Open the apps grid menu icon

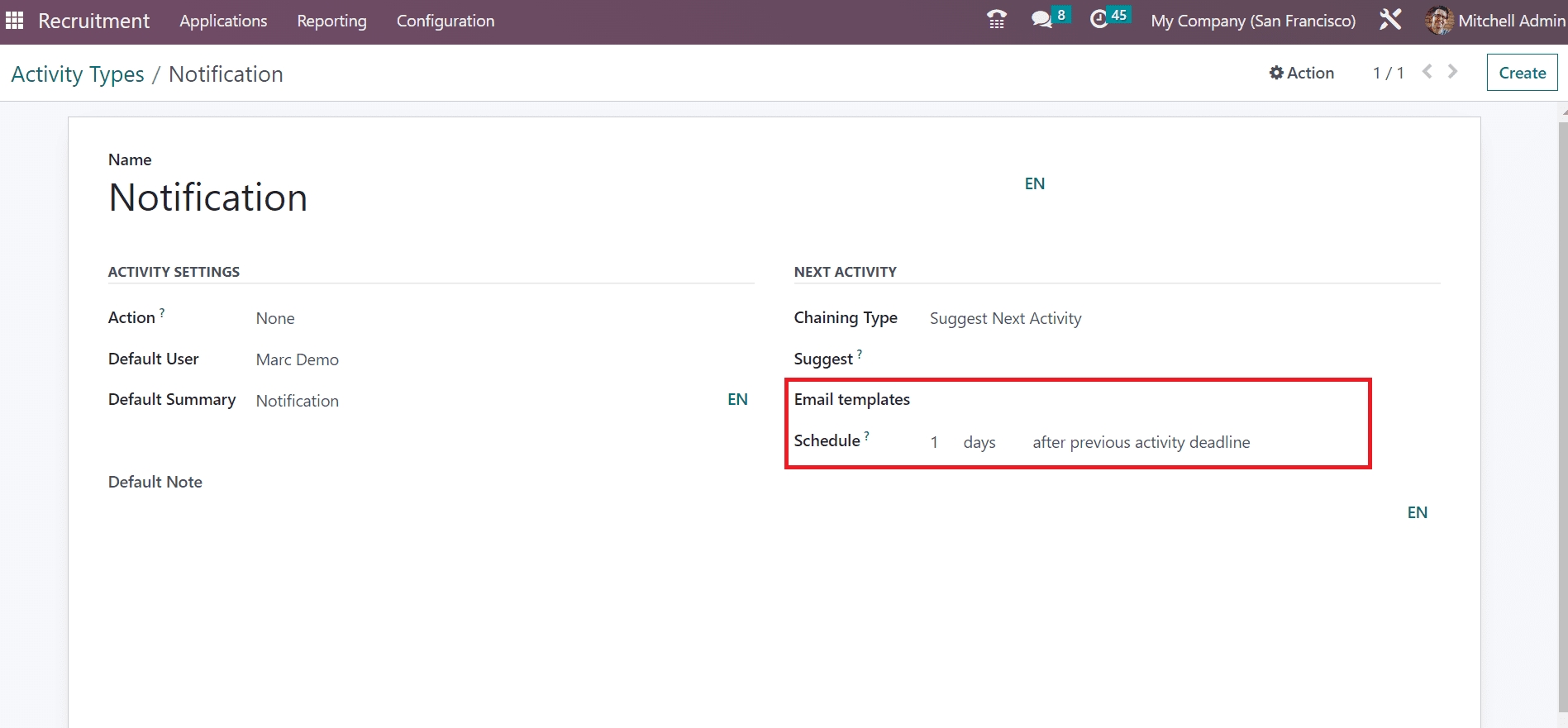pos(14,21)
